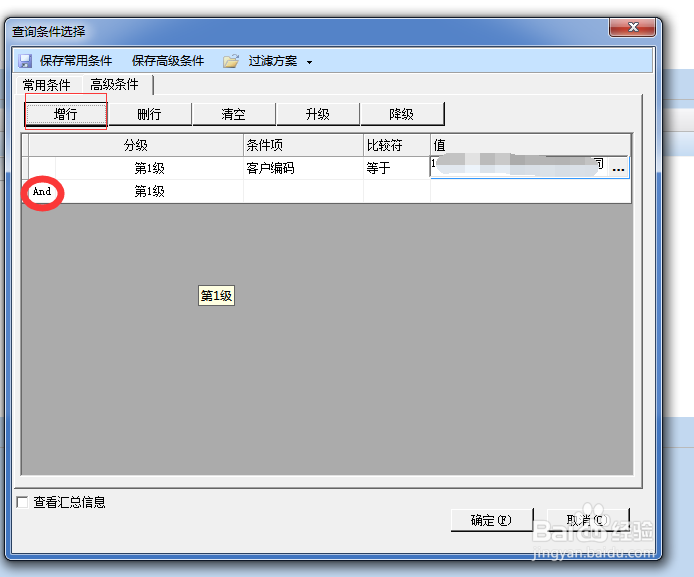
Task: Toggle the 查看汇总信息 checkbox
Action: pyautogui.click(x=22, y=502)
